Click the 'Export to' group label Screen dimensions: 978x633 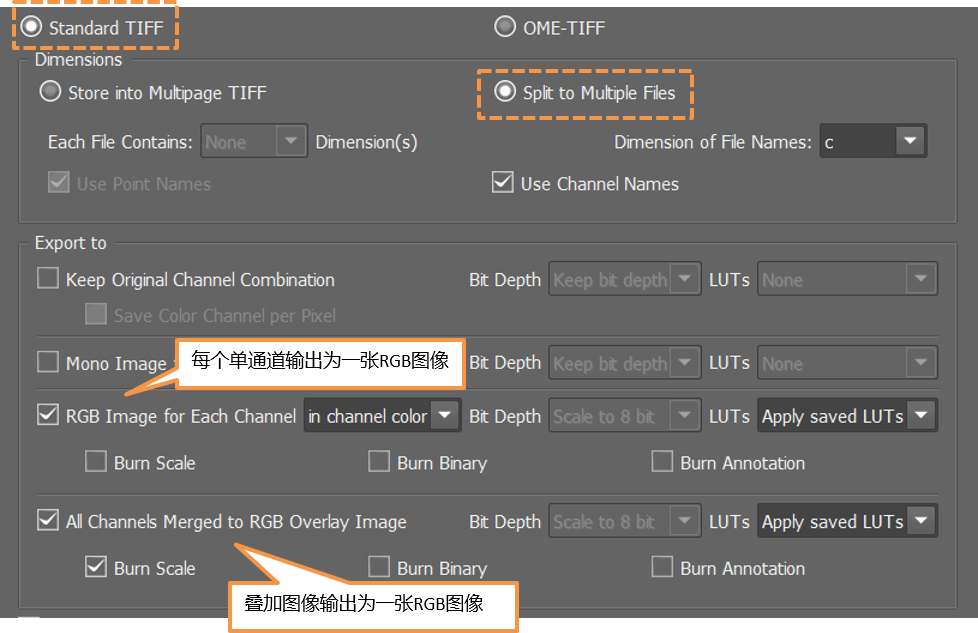[70, 243]
